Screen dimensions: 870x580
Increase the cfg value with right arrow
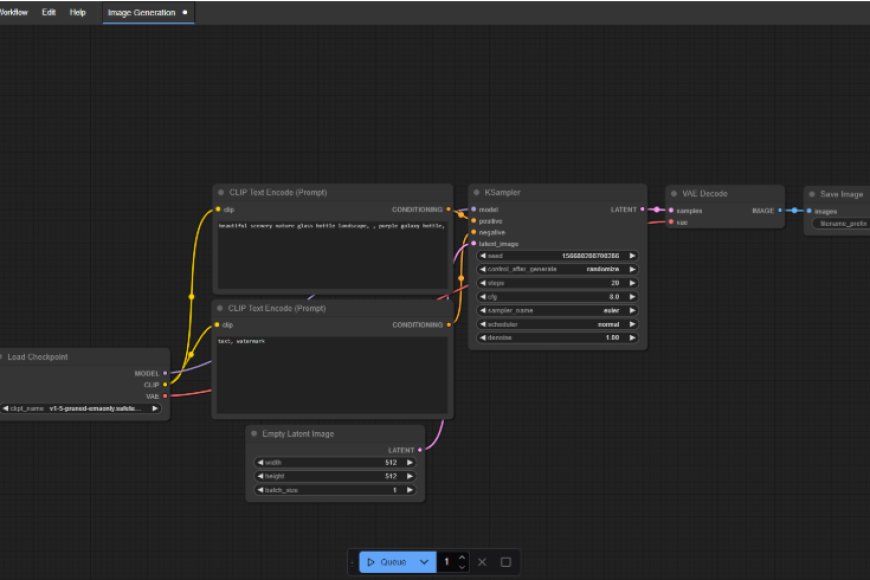pyautogui.click(x=632, y=297)
